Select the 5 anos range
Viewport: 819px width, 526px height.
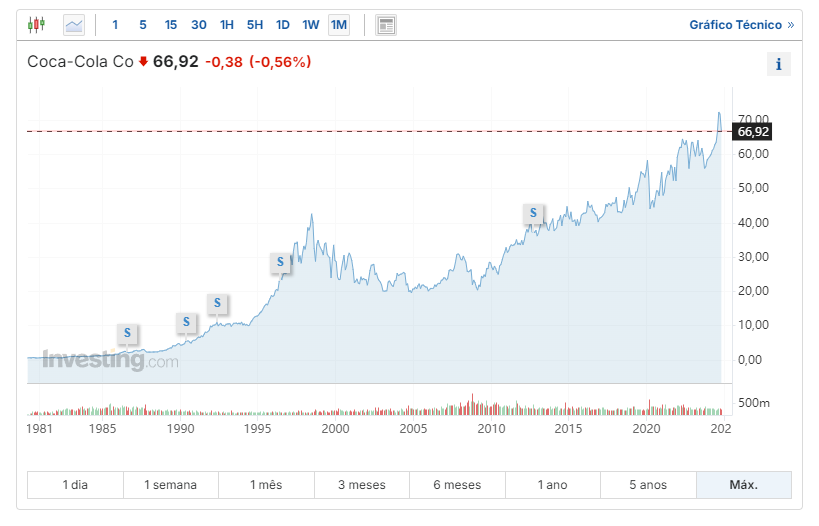point(648,485)
